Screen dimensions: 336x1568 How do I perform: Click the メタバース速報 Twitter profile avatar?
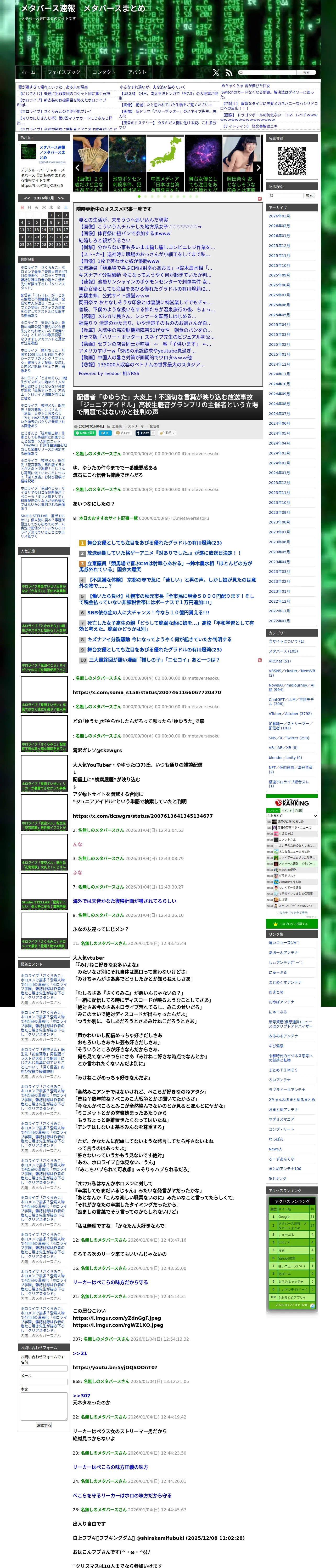[29, 152]
